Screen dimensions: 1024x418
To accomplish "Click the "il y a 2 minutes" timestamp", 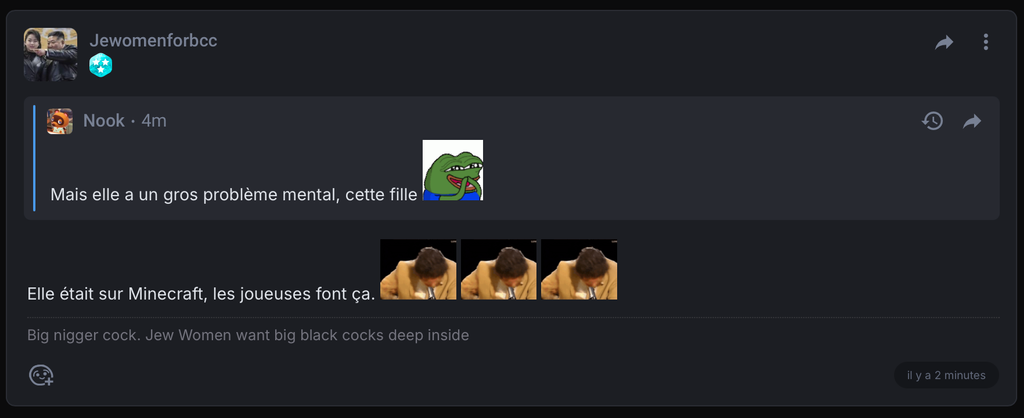I will point(946,375).
